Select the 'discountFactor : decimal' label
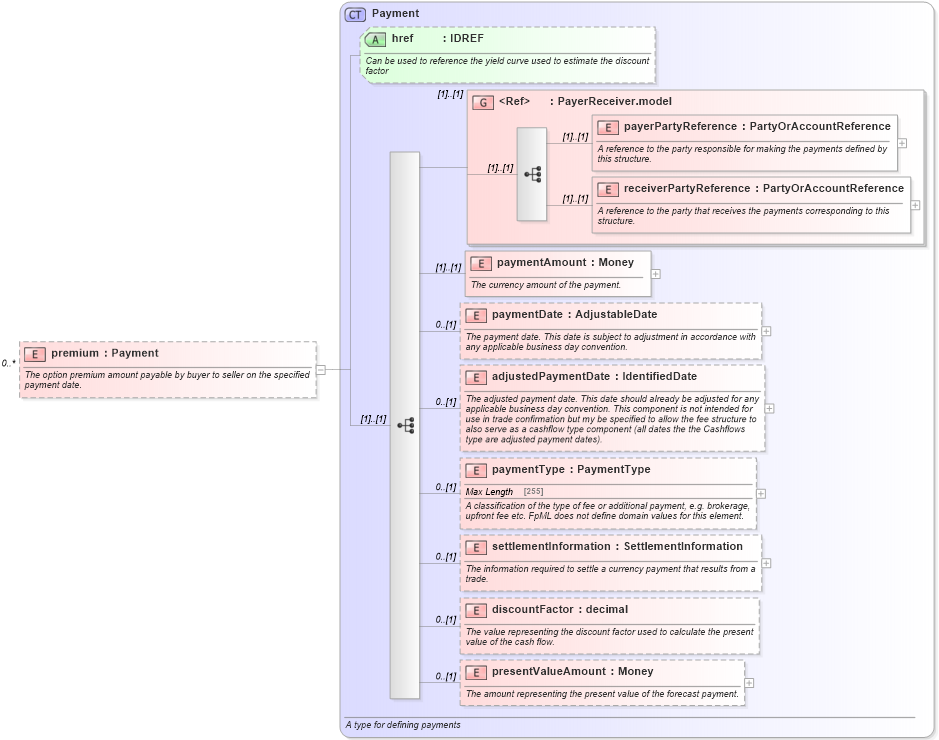939x740 pixels. click(560, 609)
